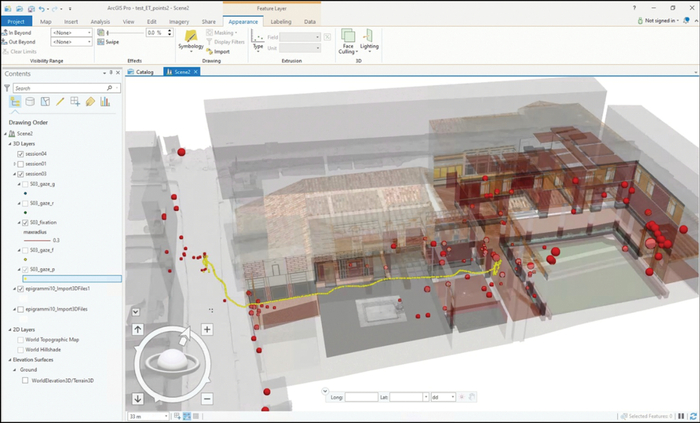The height and width of the screenshot is (423, 700).
Task: Open the Symbology tool
Action: [190, 40]
